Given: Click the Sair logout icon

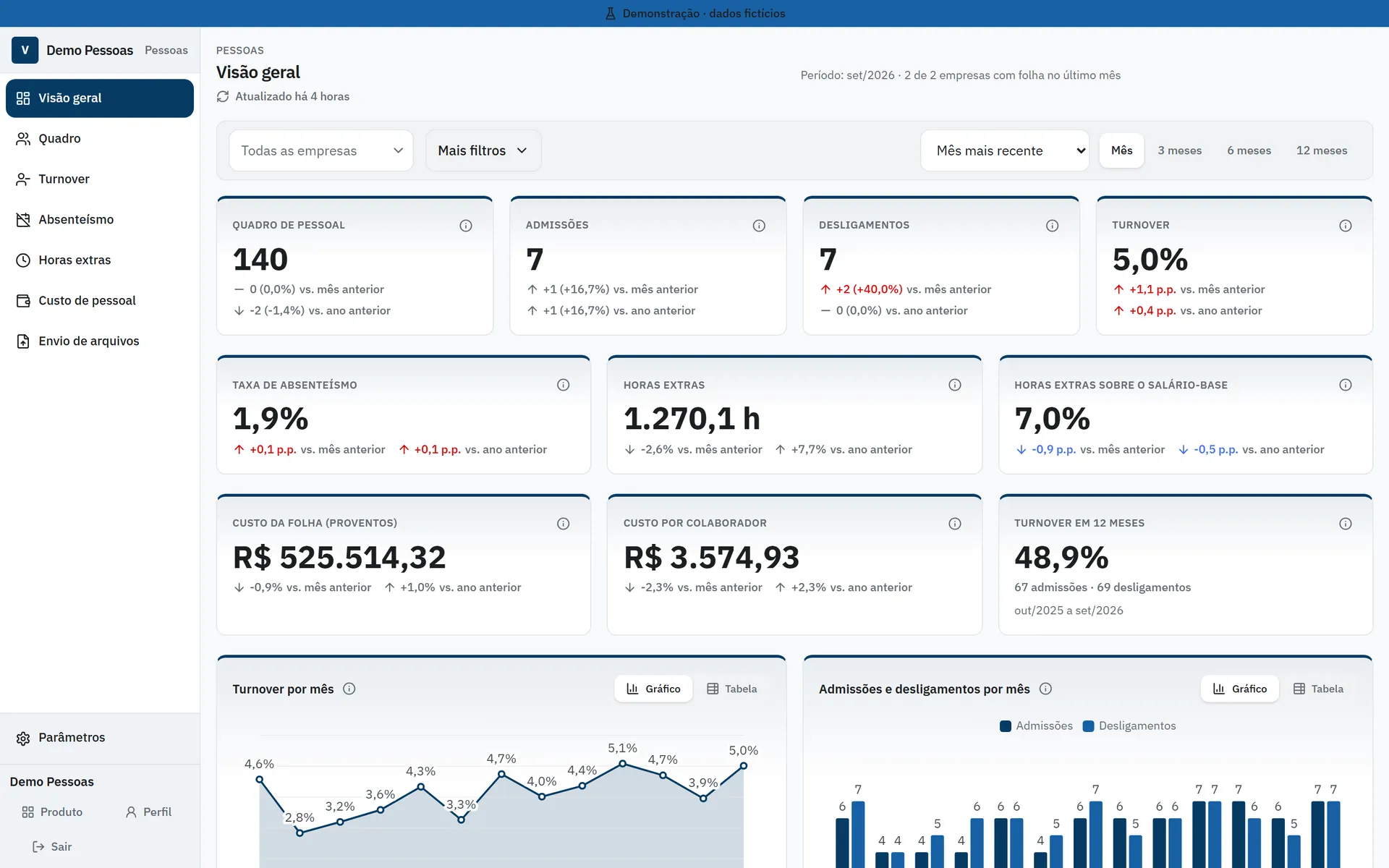Looking at the screenshot, I should pyautogui.click(x=38, y=846).
